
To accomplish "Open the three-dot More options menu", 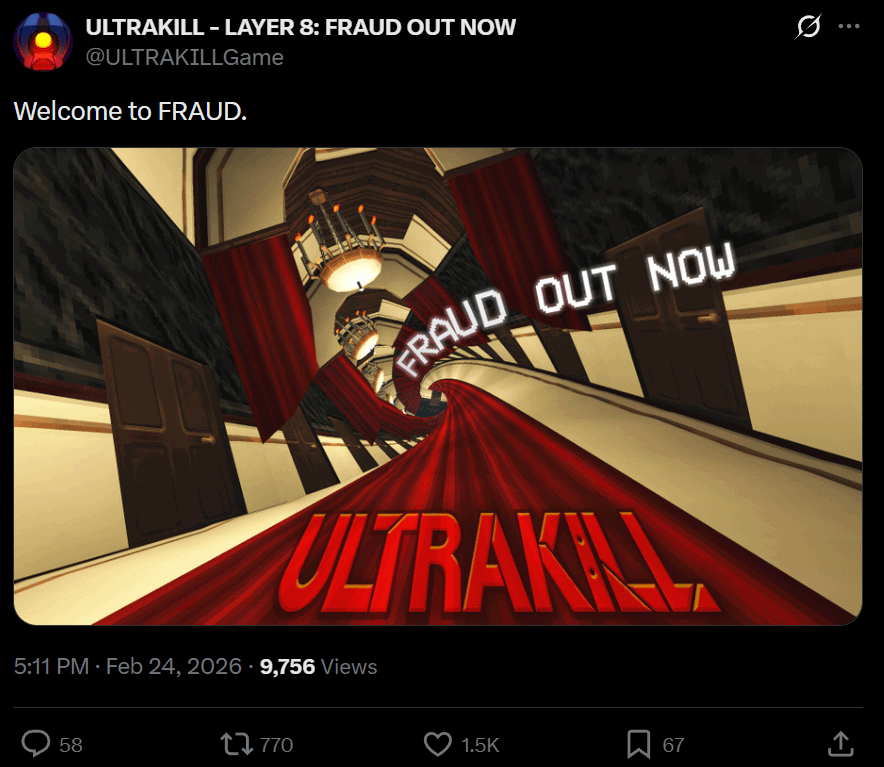I will tap(849, 26).
